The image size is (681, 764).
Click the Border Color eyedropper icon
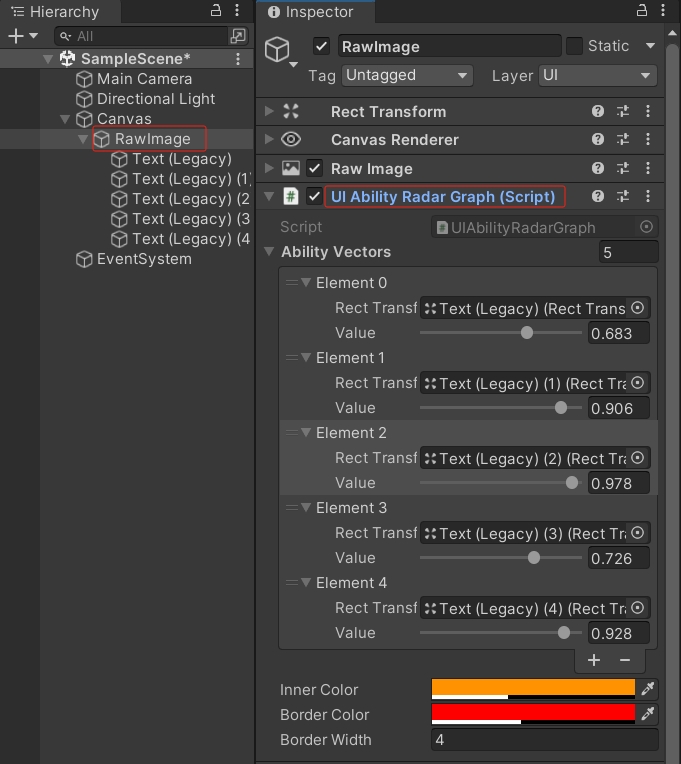pyautogui.click(x=648, y=714)
